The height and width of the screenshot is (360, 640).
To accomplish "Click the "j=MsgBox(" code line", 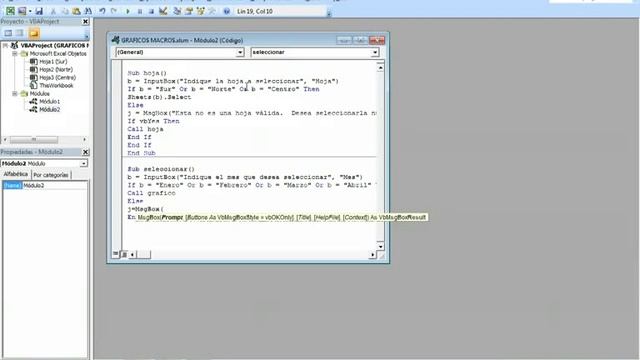I will 145,209.
